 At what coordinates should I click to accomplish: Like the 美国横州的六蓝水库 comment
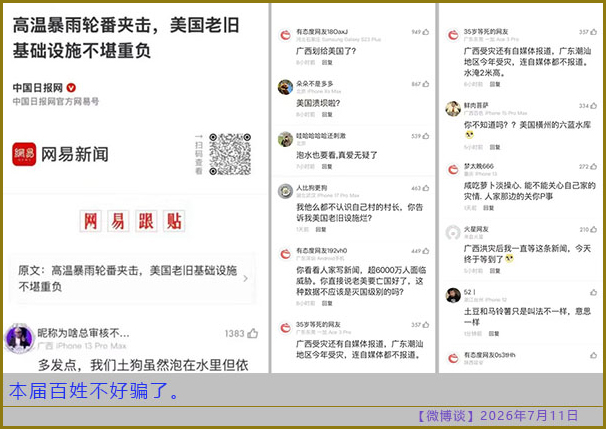tap(593, 106)
